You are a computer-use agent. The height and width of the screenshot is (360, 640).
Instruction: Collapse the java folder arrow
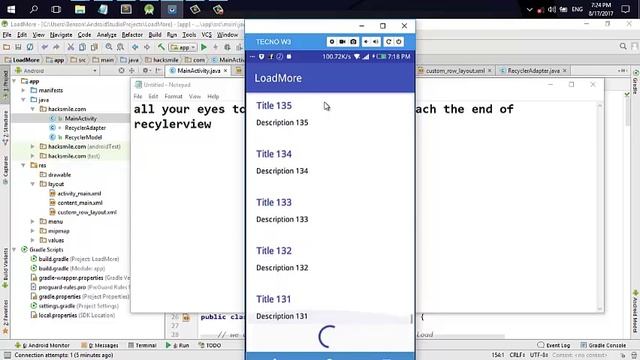click(23, 100)
